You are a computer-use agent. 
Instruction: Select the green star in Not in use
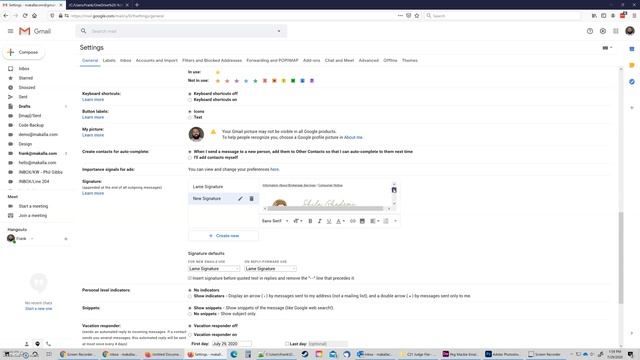(255, 81)
